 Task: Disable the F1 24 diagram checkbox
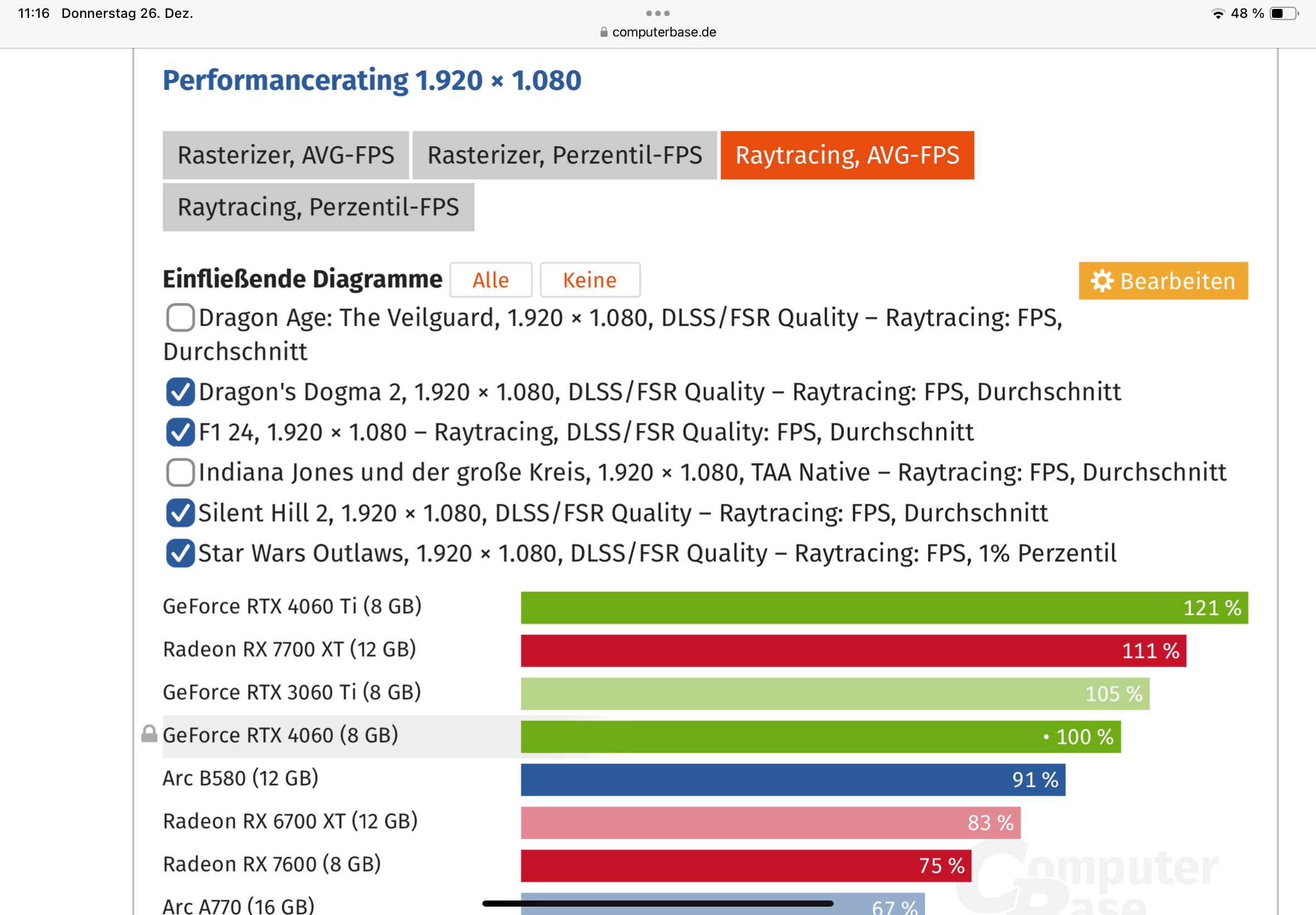click(181, 432)
